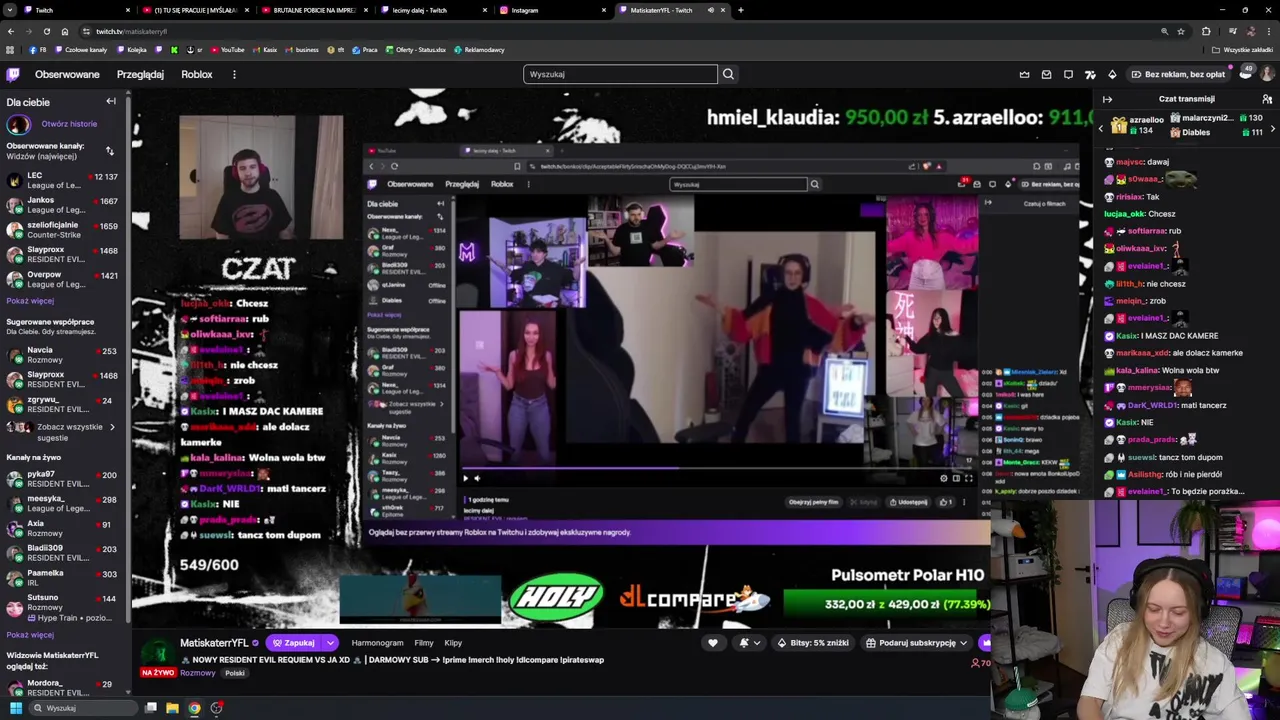Screen dimensions: 1280x720
Task: Open the YouTube bookmark in bookmarks bar
Action: 228,49
